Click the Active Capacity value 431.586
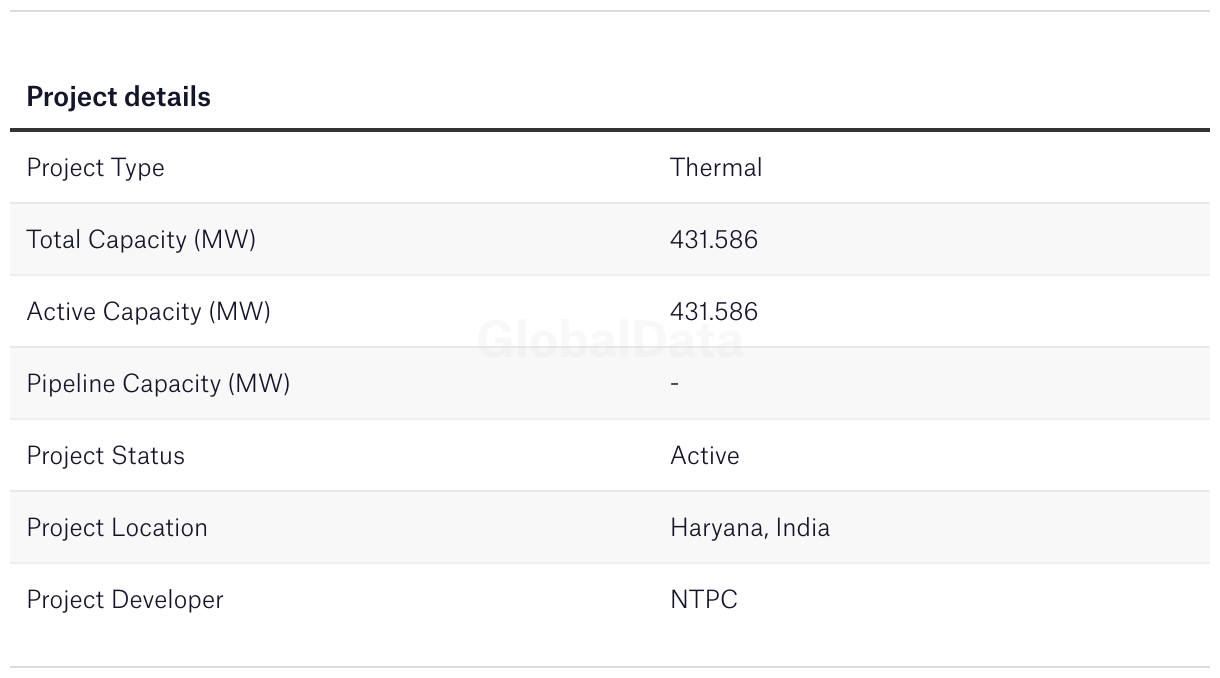The height and width of the screenshot is (678, 1220). 714,312
